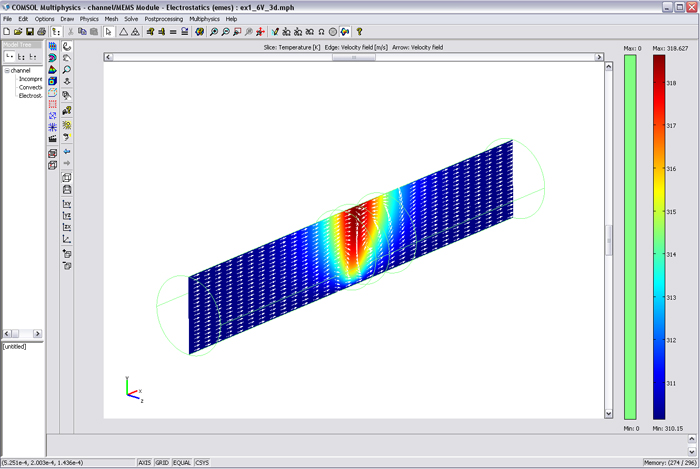Toggle the Streamline plot star icon
The image size is (700, 469).
[x=52, y=127]
